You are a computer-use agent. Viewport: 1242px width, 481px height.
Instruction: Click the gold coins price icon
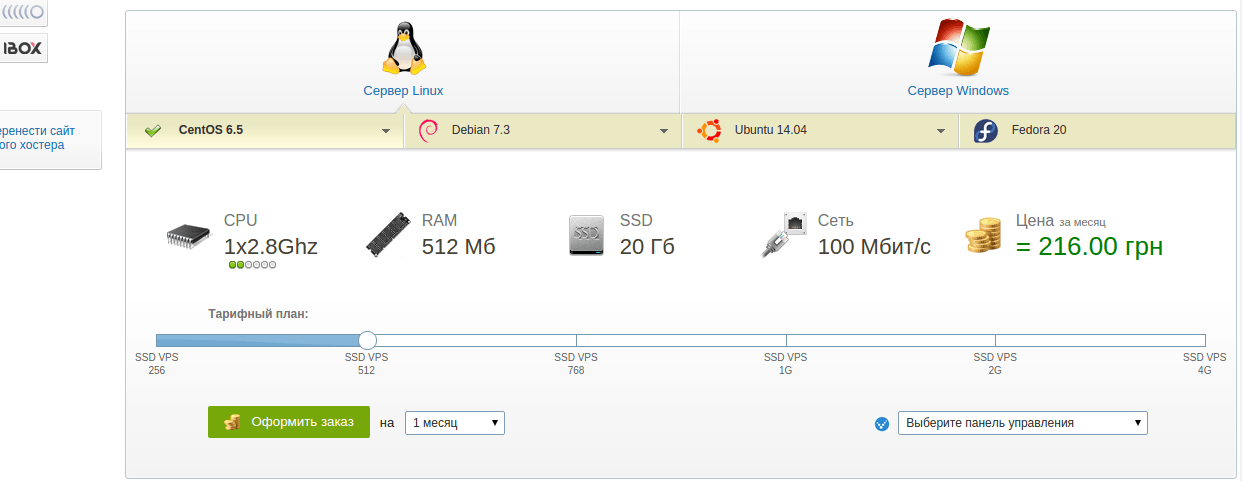[983, 235]
